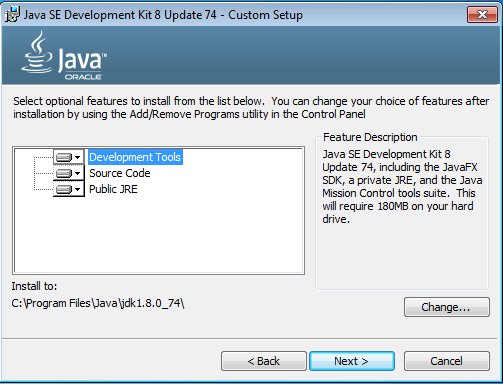Cancel the JDK installation
503x384 pixels.
[447, 361]
